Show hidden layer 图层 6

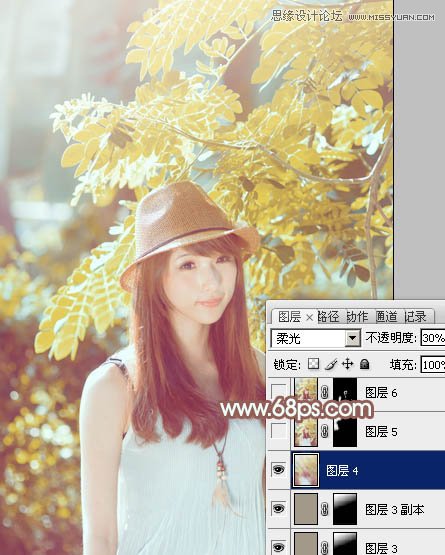pyautogui.click(x=279, y=392)
